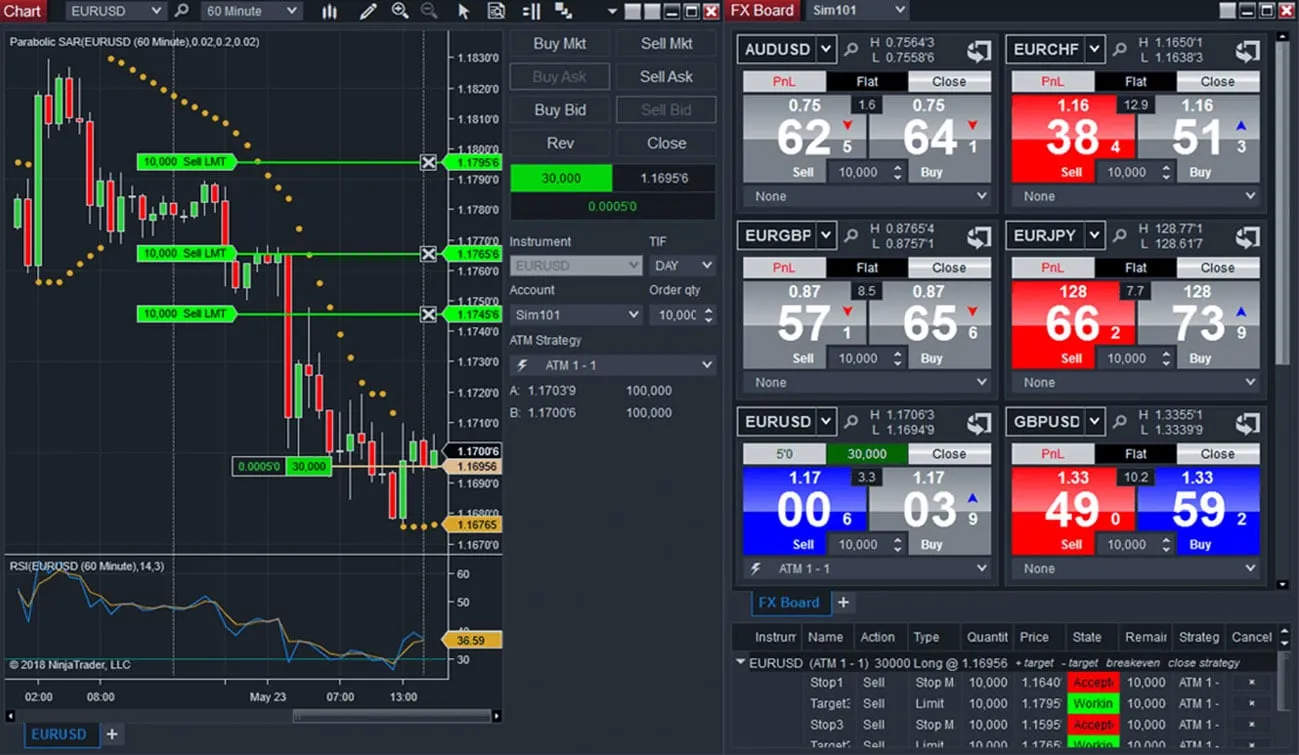This screenshot has height=755, width=1299.
Task: Collapse the EURUSD order group in orders grid
Action: point(740,662)
